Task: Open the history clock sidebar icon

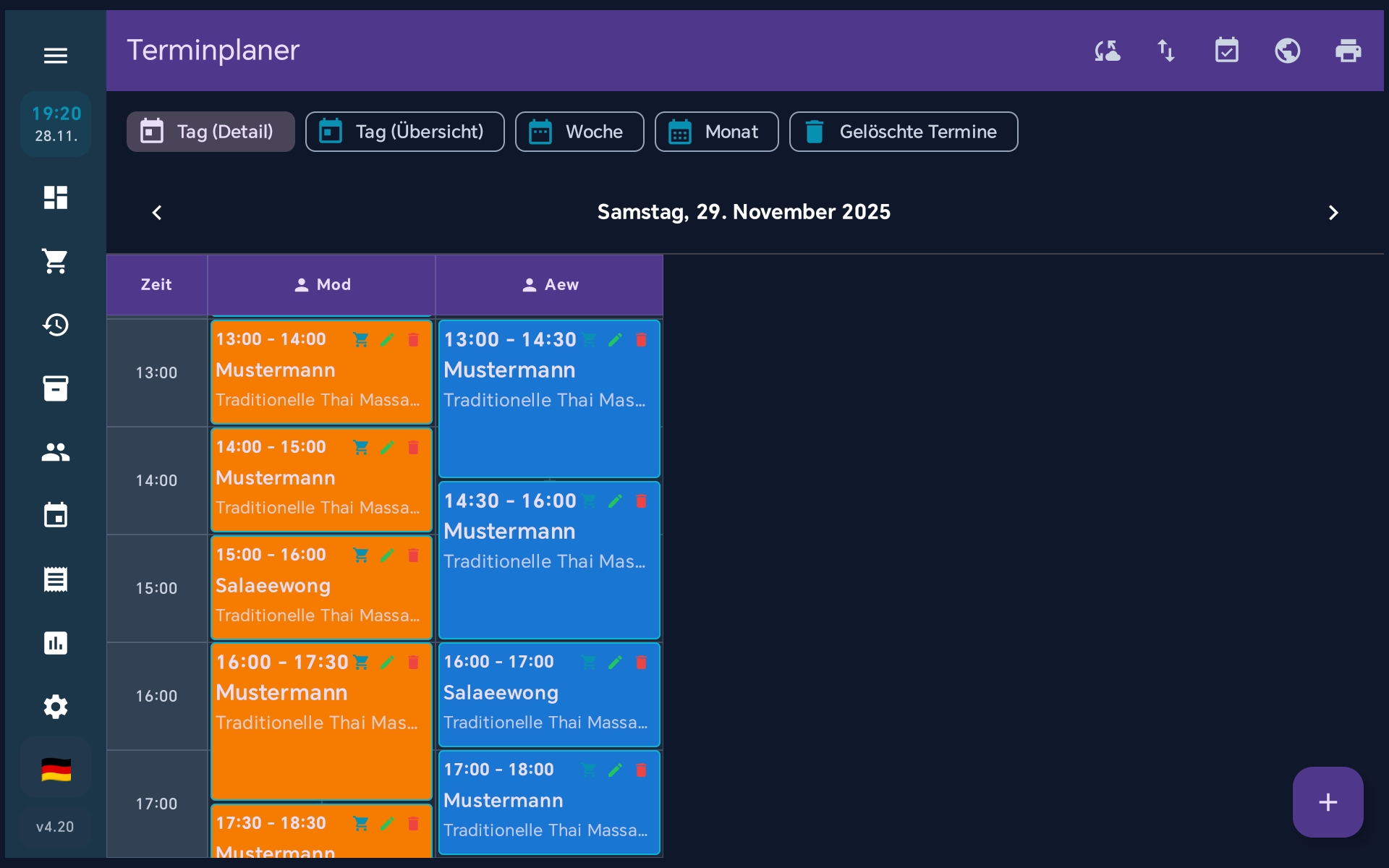Action: (x=56, y=325)
